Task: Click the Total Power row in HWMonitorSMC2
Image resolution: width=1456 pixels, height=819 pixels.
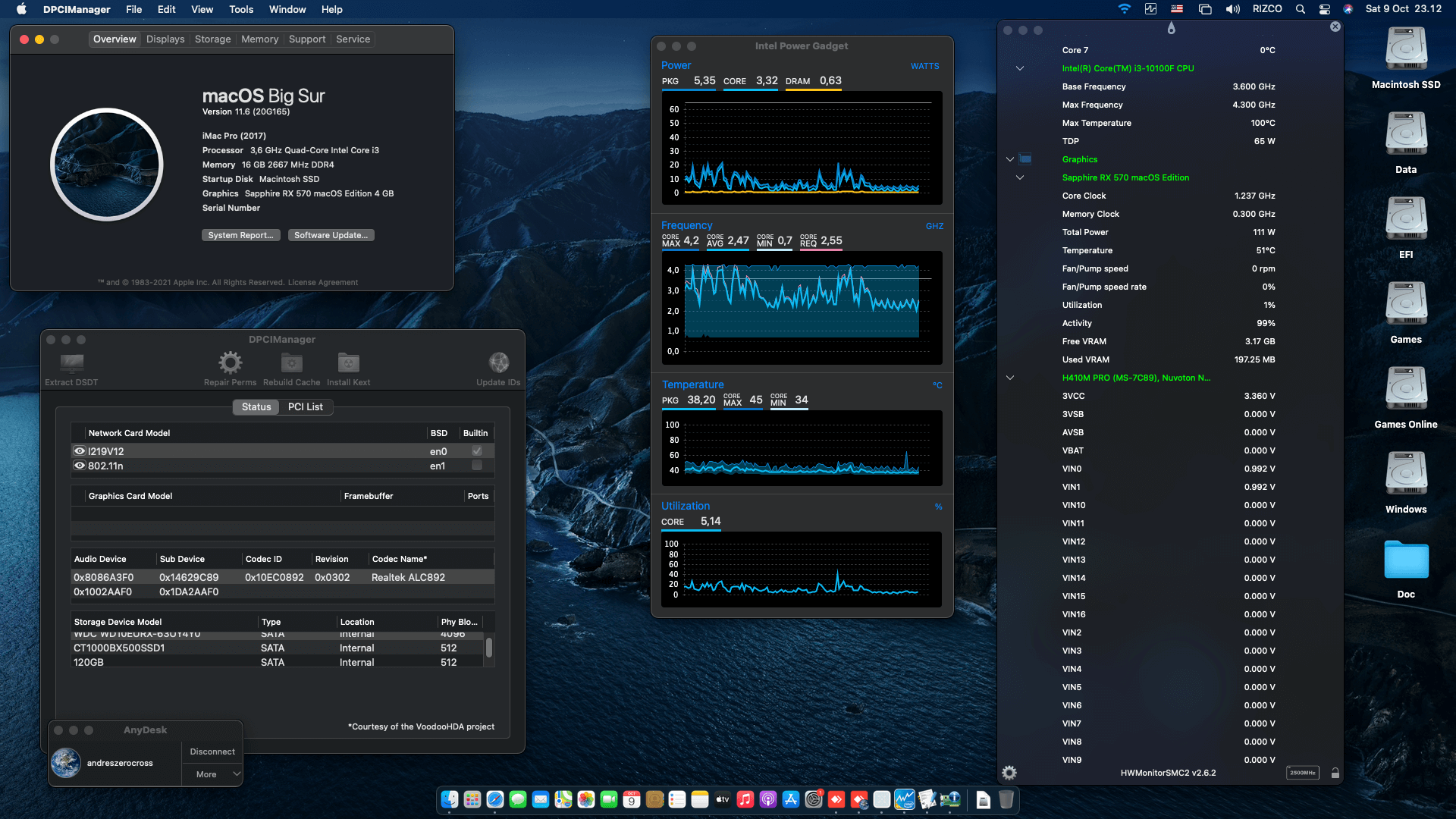Action: [x=1168, y=232]
